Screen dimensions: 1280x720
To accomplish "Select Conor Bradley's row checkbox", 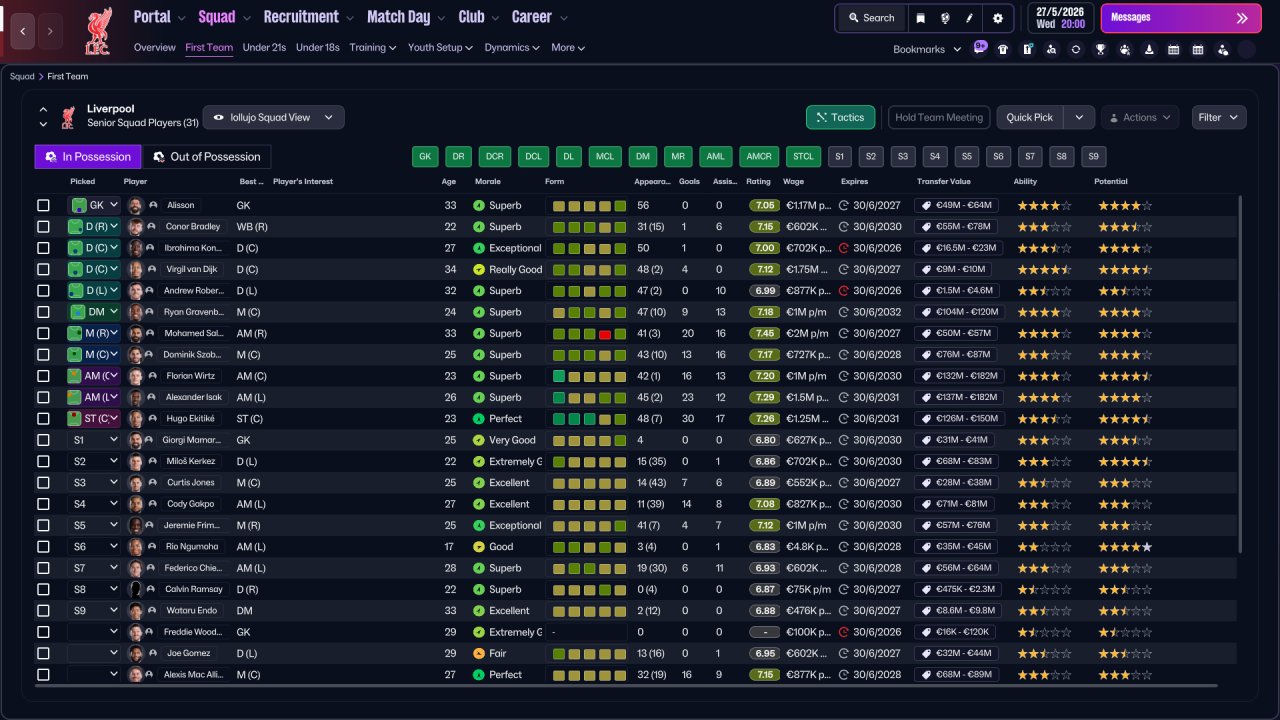I will pos(43,227).
